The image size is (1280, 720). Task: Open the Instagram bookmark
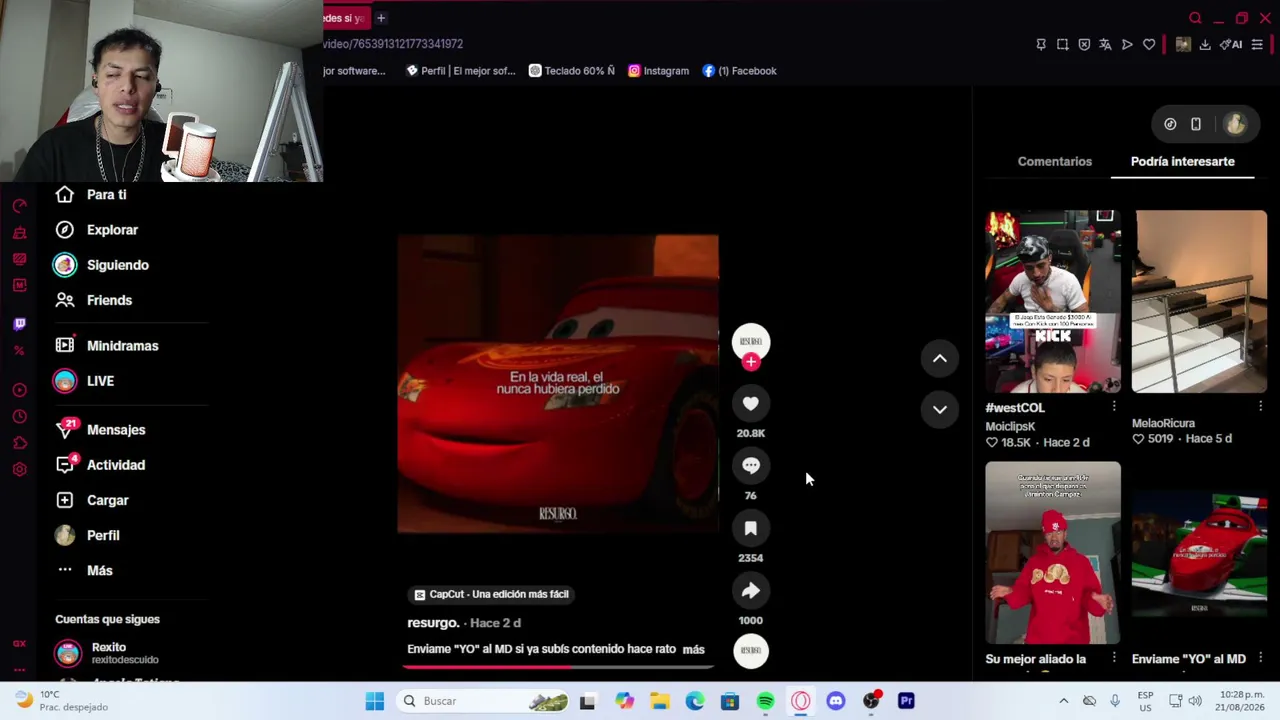[658, 71]
